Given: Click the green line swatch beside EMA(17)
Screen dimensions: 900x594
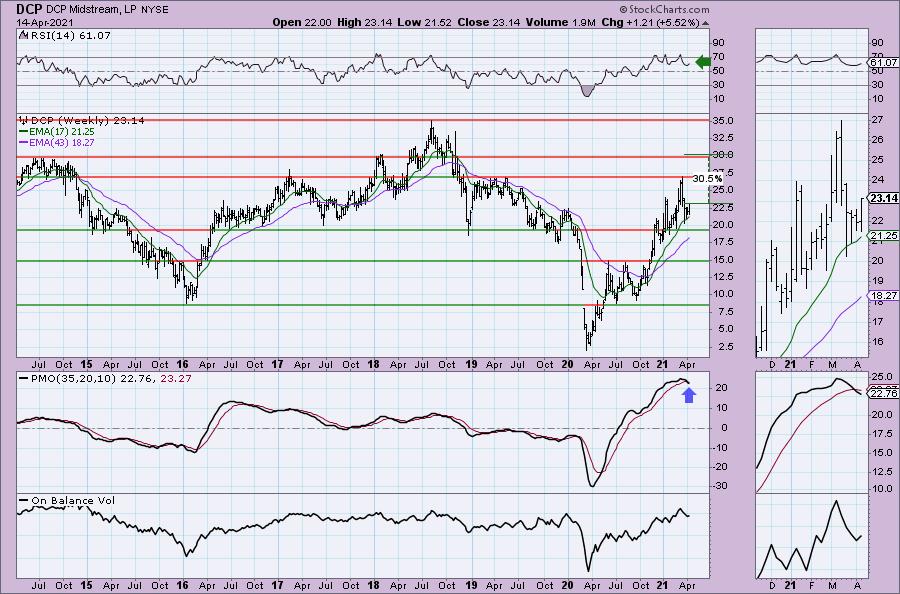Looking at the screenshot, I should coord(23,131).
